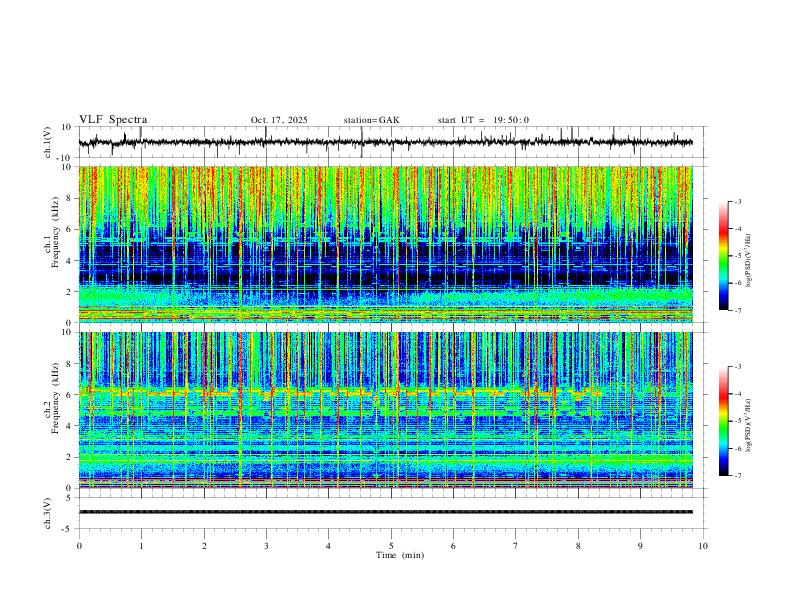The image size is (792, 612).
Task: Click inside the ch.1 voltage waveform trace panel
Action: click(x=392, y=142)
